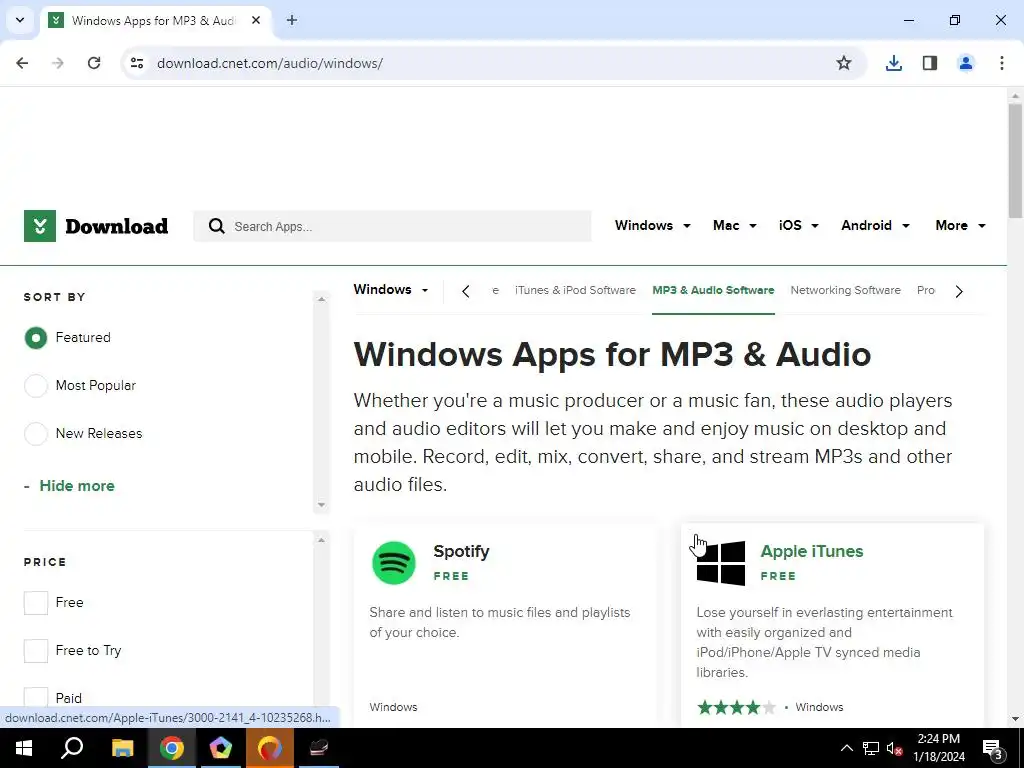The height and width of the screenshot is (768, 1024).
Task: Reload the page with the refresh icon
Action: (x=94, y=63)
